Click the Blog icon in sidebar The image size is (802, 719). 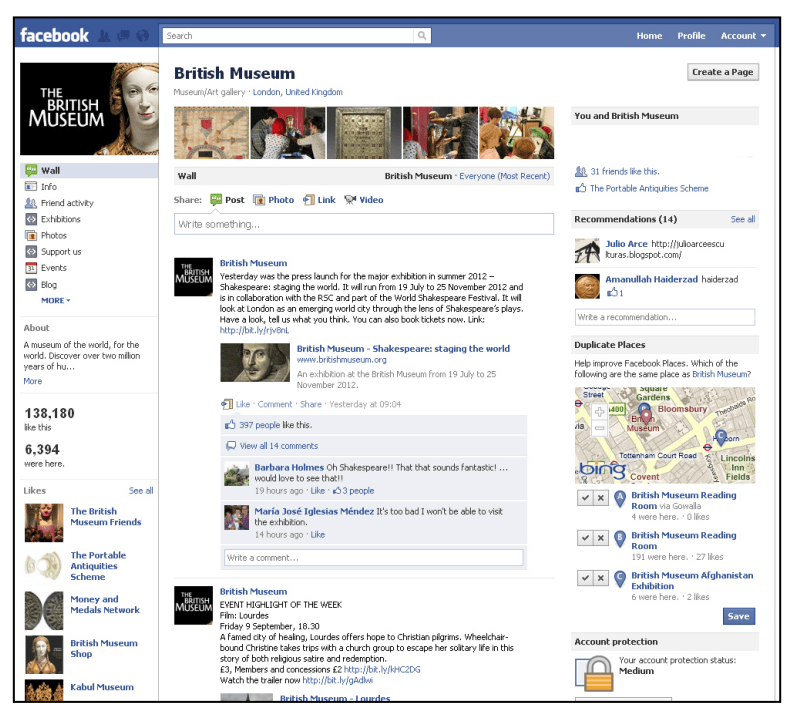[x=31, y=284]
